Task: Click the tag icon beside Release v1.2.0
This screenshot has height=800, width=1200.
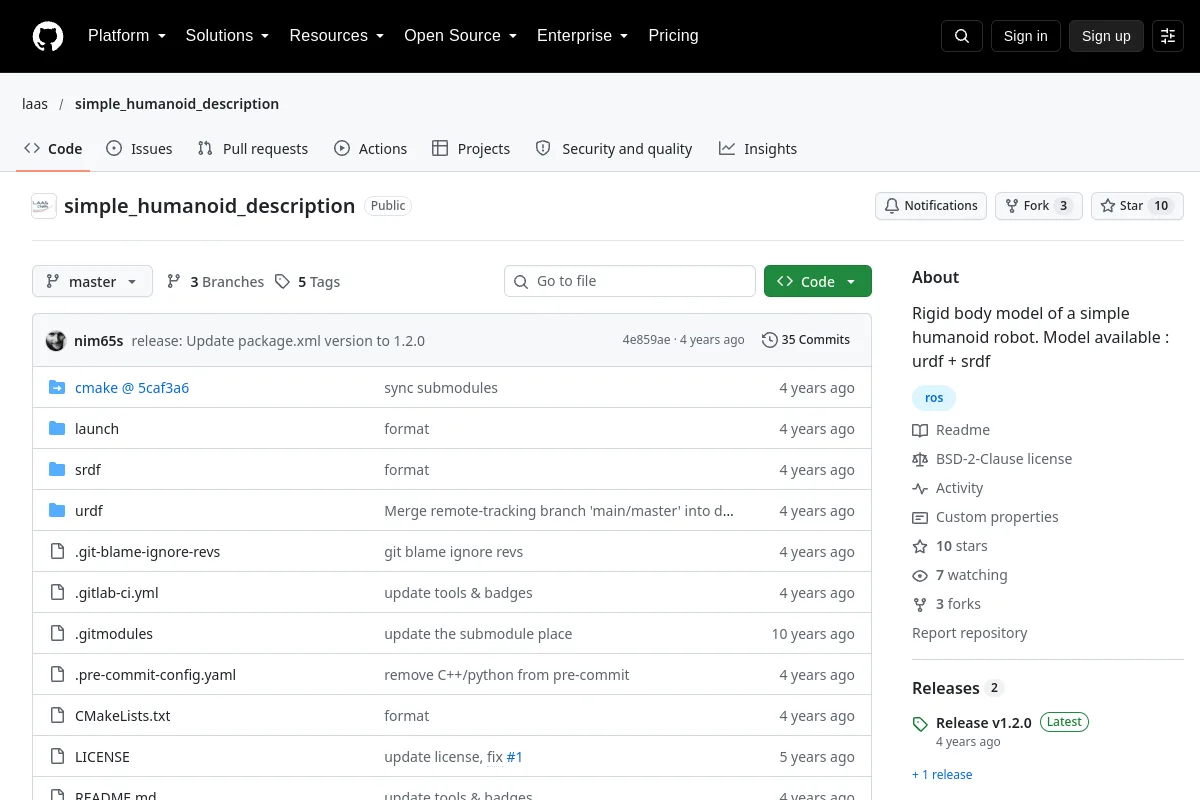Action: [x=920, y=724]
